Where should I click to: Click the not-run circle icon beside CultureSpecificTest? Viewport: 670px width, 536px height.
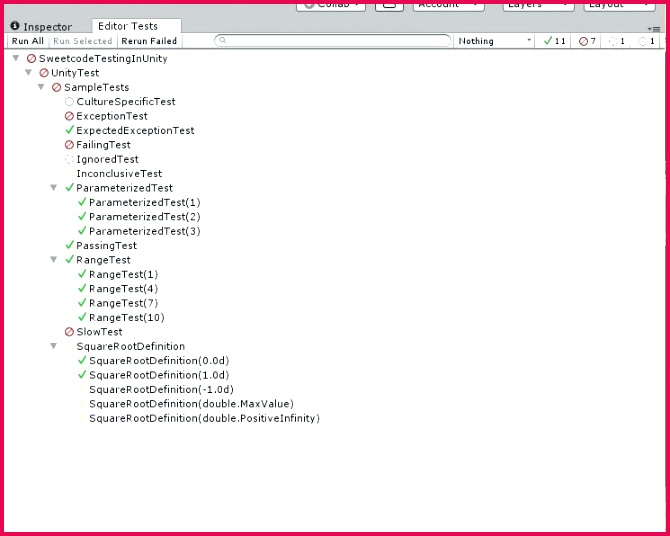coord(69,102)
